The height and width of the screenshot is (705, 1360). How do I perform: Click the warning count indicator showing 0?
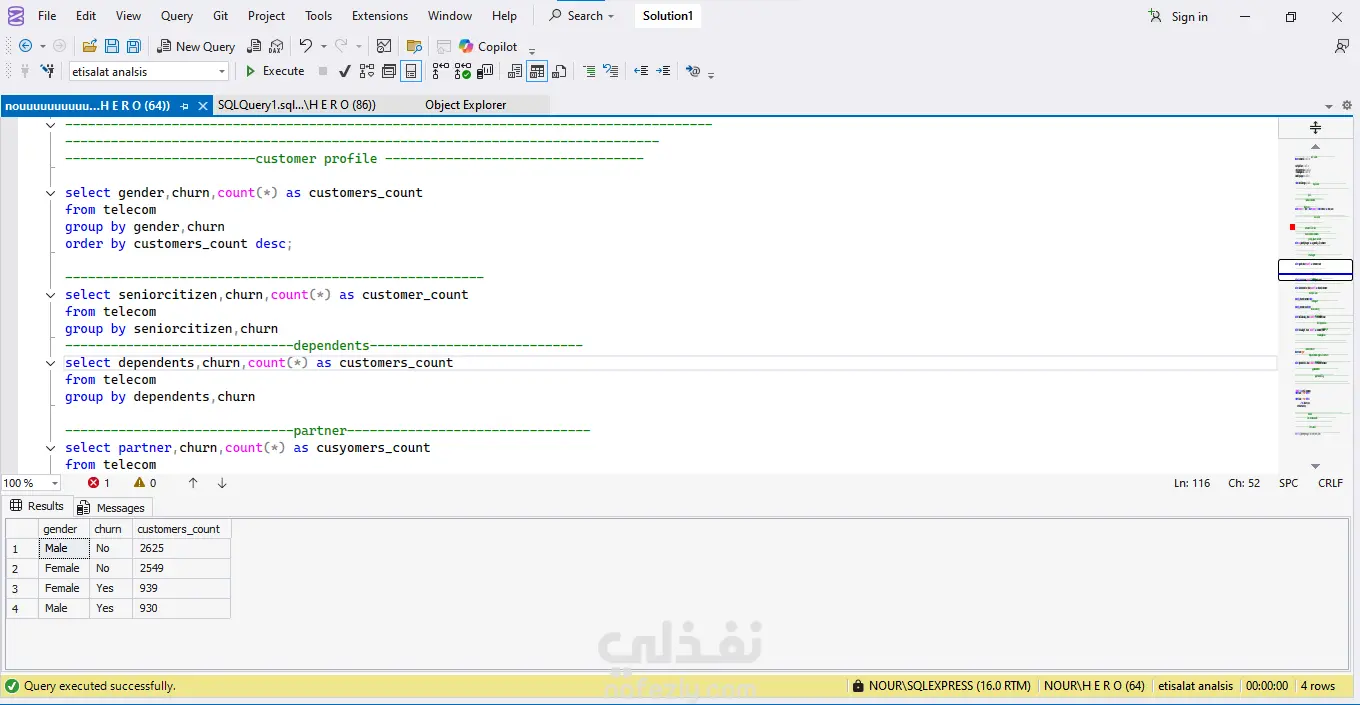click(x=145, y=483)
